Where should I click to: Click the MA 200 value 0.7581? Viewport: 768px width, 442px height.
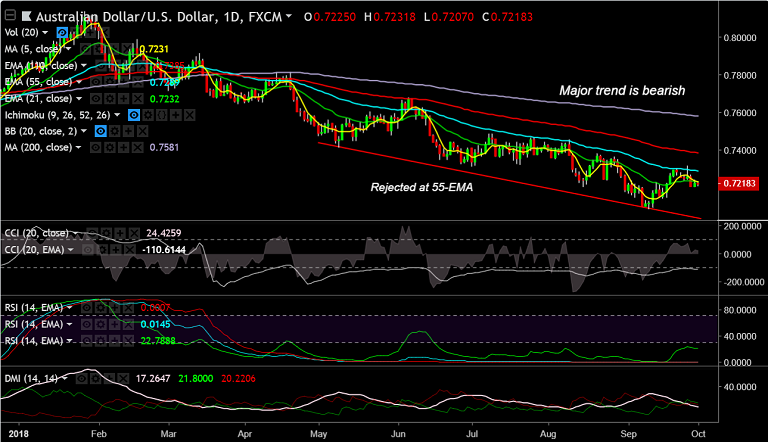coord(164,147)
